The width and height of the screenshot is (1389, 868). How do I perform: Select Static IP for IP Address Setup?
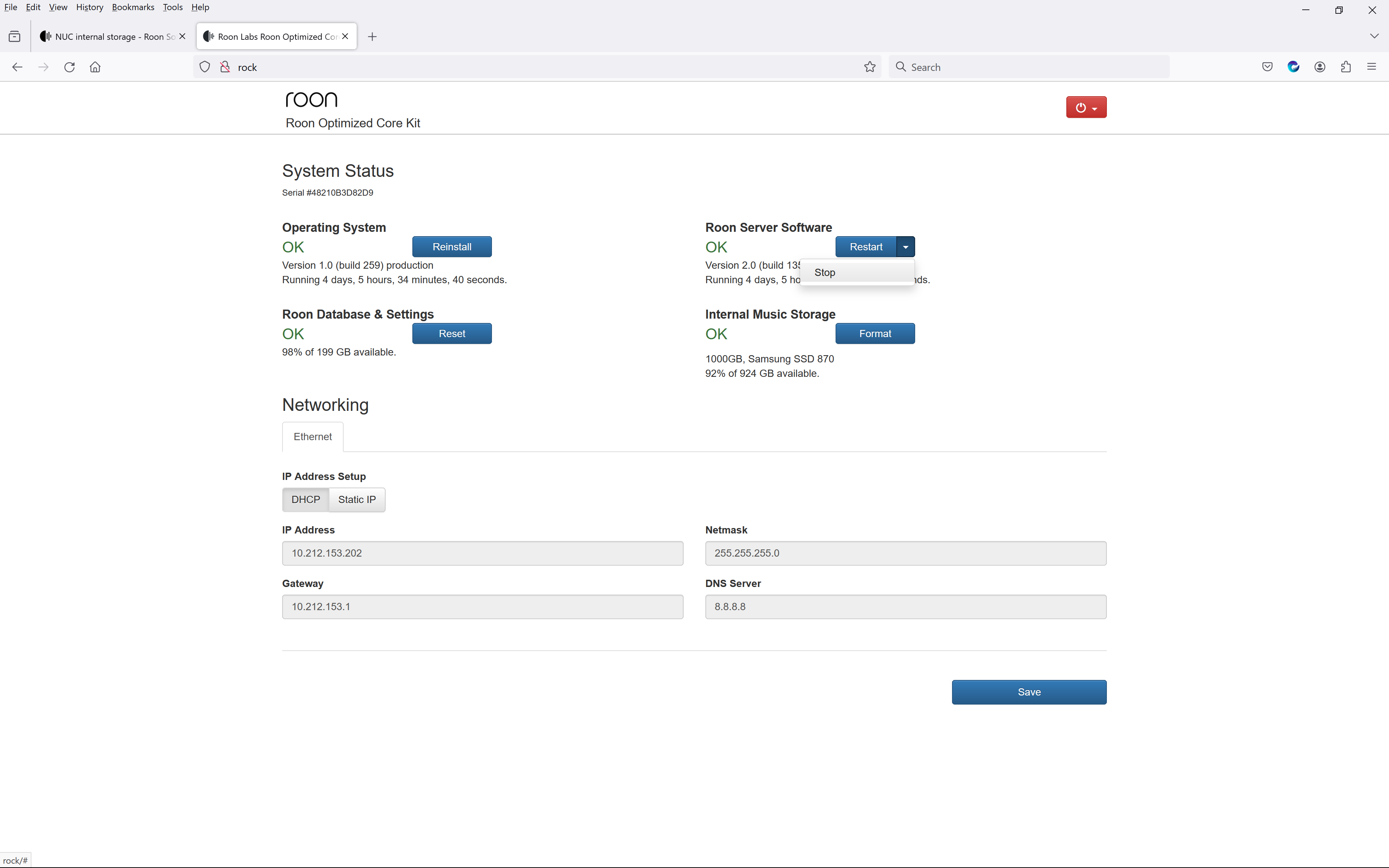357,499
